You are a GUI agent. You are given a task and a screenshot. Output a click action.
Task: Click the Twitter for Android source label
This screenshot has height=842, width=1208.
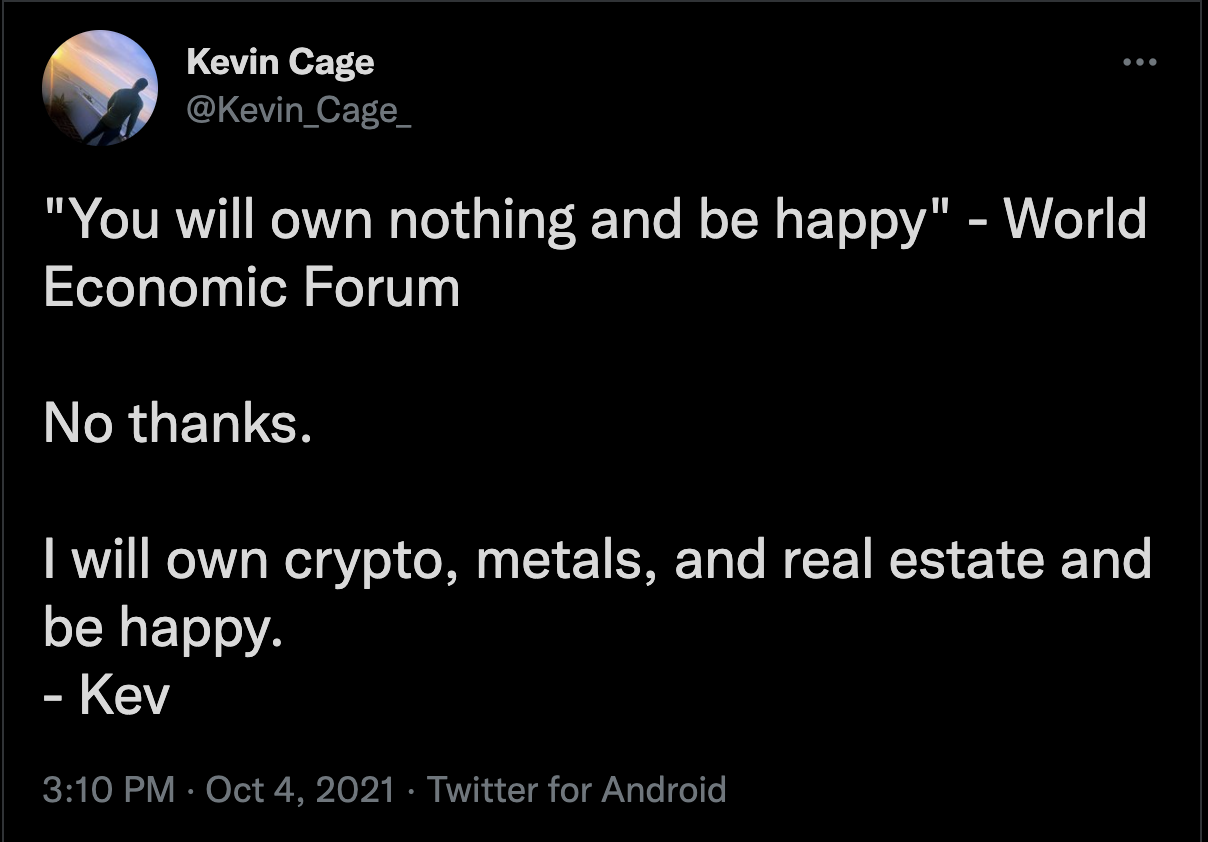(576, 790)
